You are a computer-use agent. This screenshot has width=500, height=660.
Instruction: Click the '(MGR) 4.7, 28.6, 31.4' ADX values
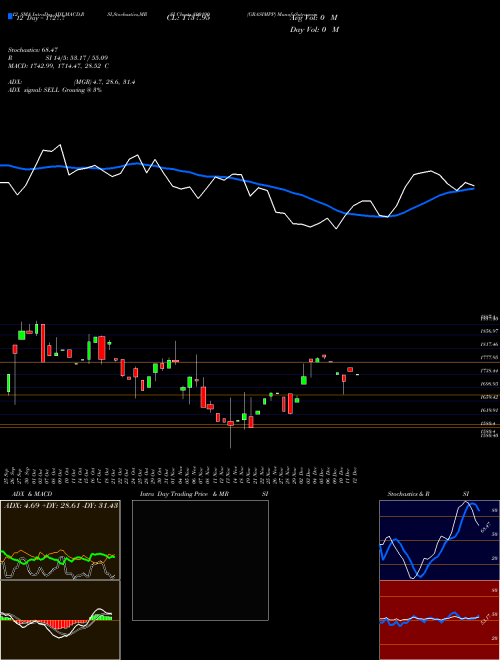coord(104,82)
